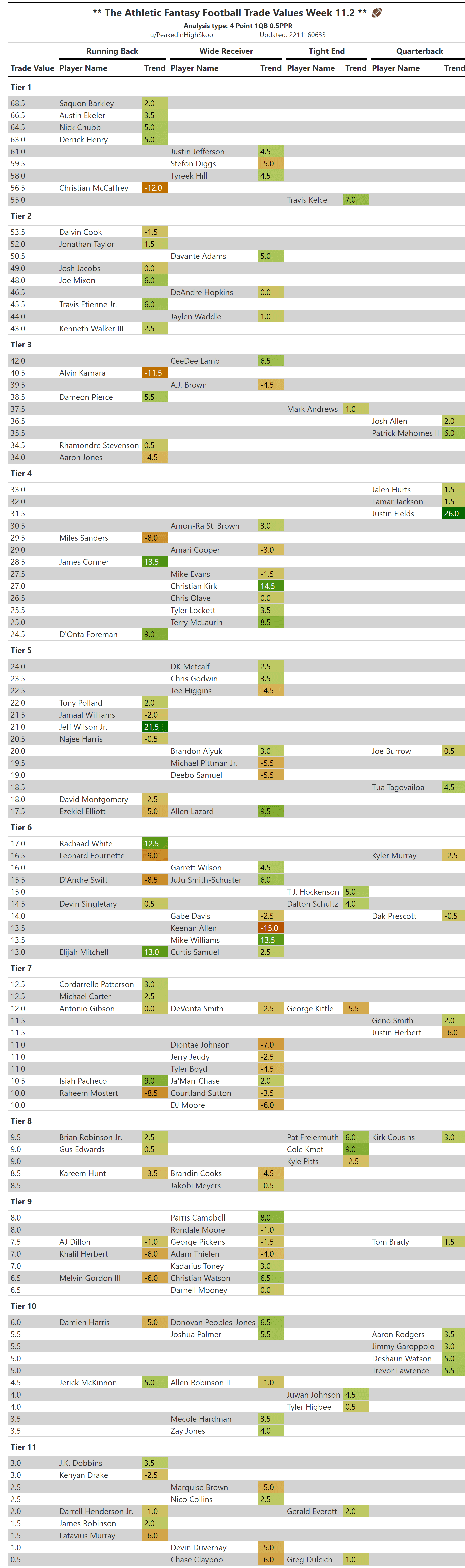Click DK Metcalf's name
Screen dimensions: 465x1568
190,667
